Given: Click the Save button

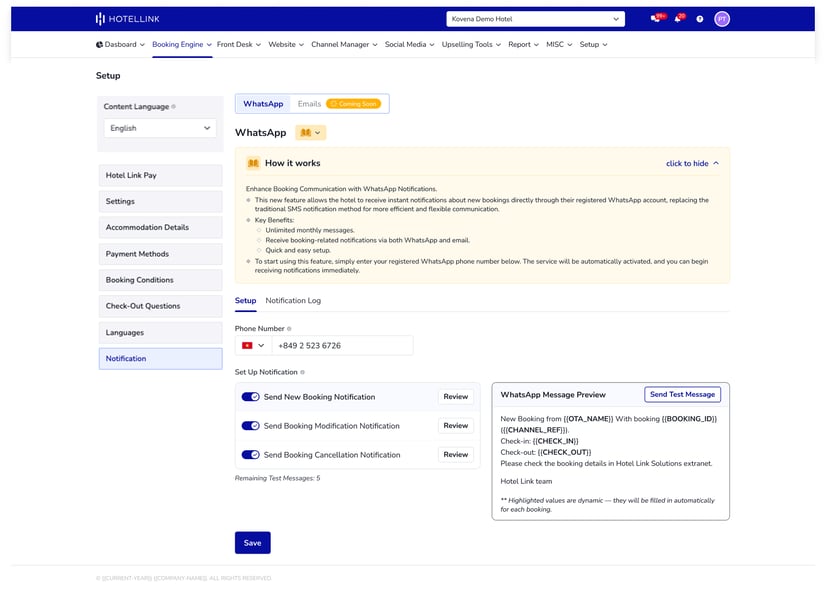Looking at the screenshot, I should 253,543.
